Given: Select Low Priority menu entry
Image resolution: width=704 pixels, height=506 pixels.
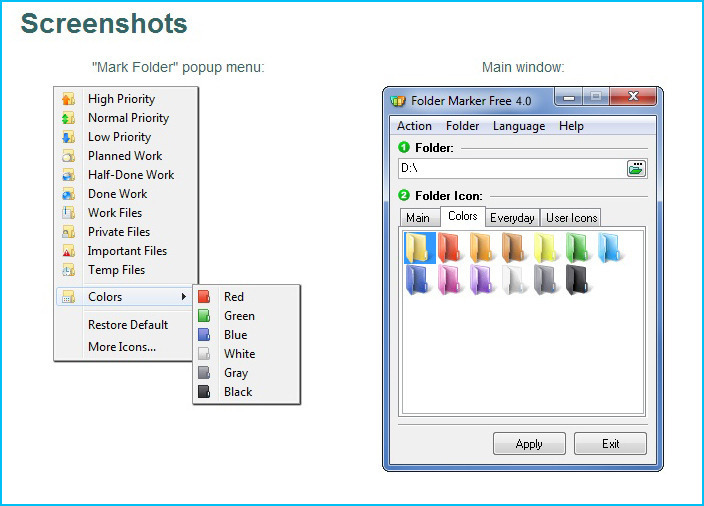Looking at the screenshot, I should 119,137.
